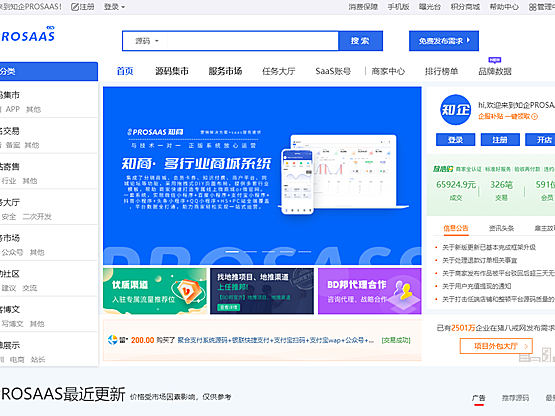Click the circled arrow after 一键领取
Screen dimensions: 555x416
[x=534, y=116]
